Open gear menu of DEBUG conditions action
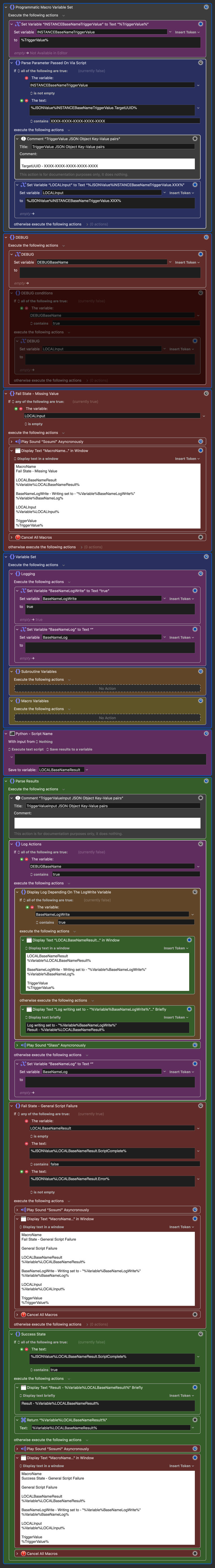The height and width of the screenshot is (1568, 215). tap(200, 293)
